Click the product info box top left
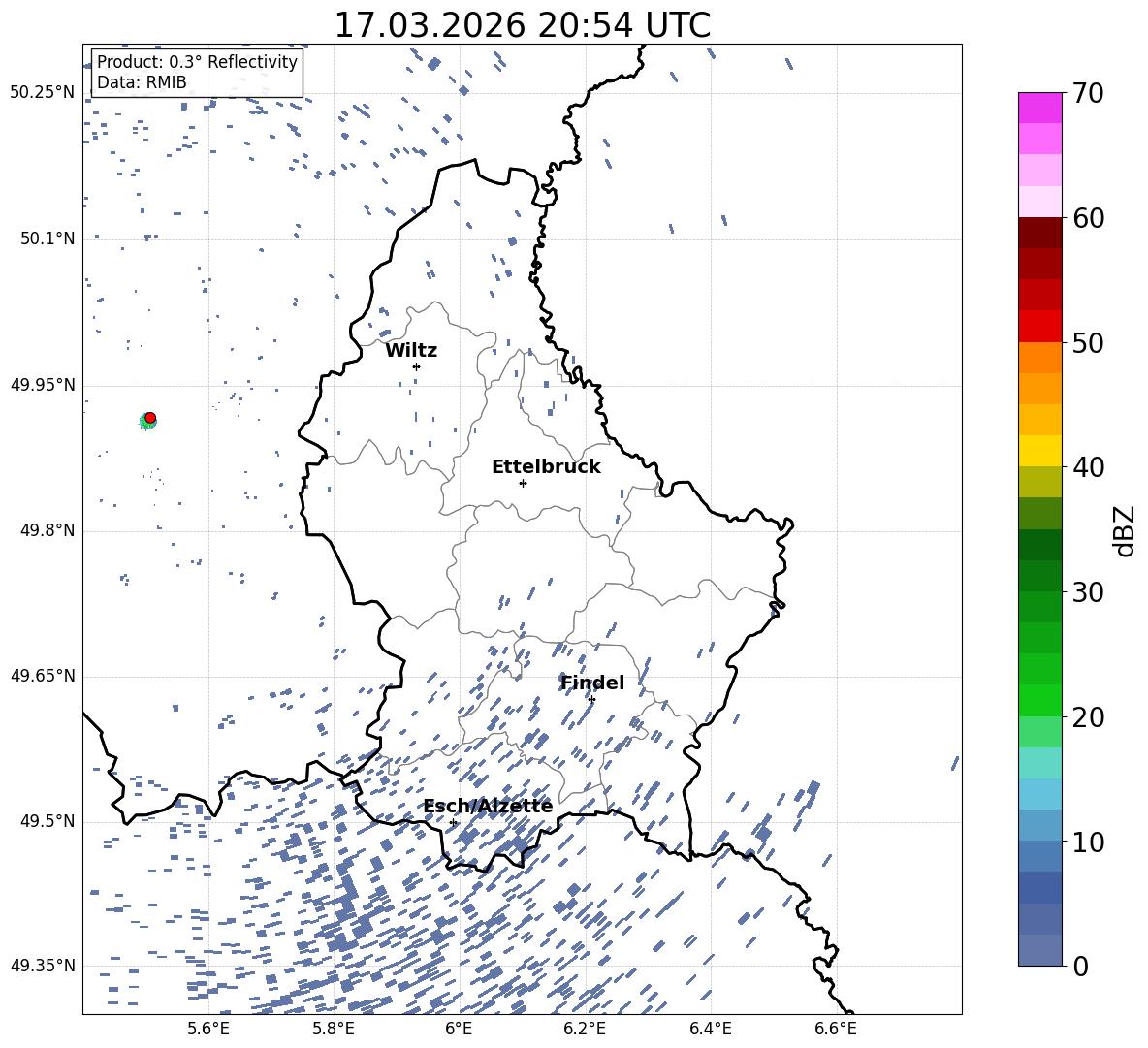The height and width of the screenshot is (1048, 1148). point(197,73)
